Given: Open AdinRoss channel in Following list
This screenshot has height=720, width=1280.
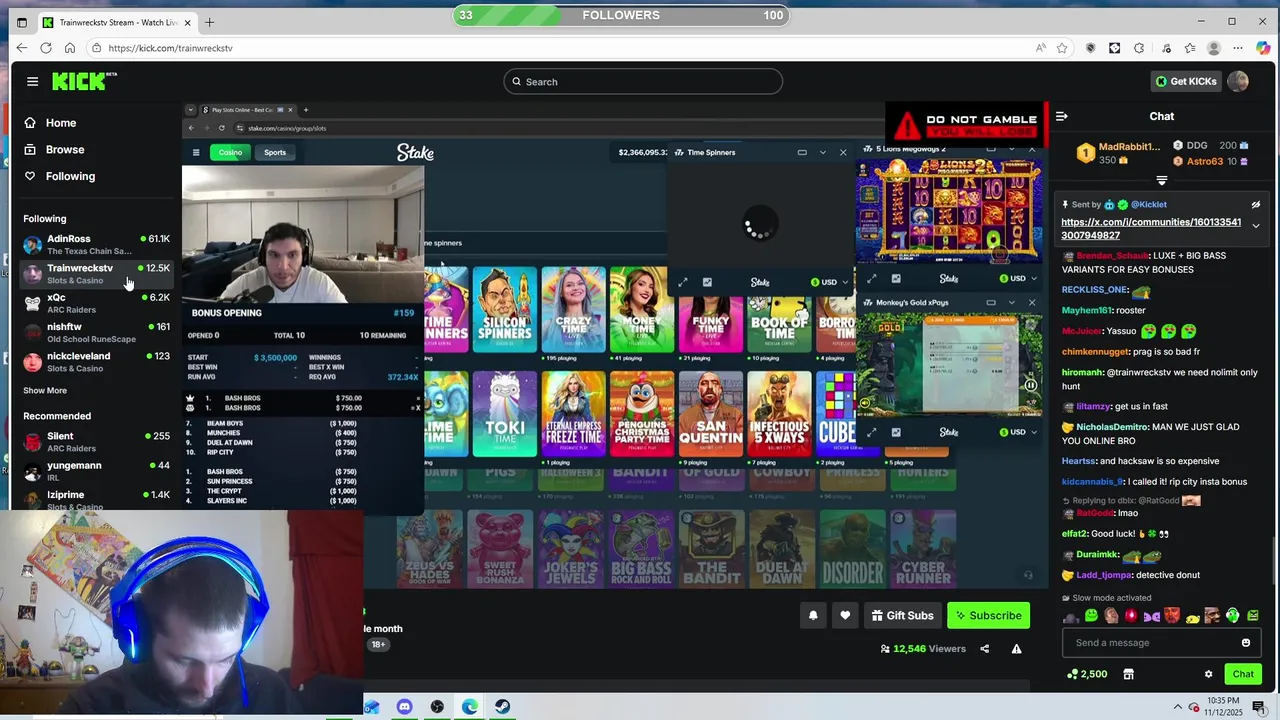Looking at the screenshot, I should (x=96, y=244).
